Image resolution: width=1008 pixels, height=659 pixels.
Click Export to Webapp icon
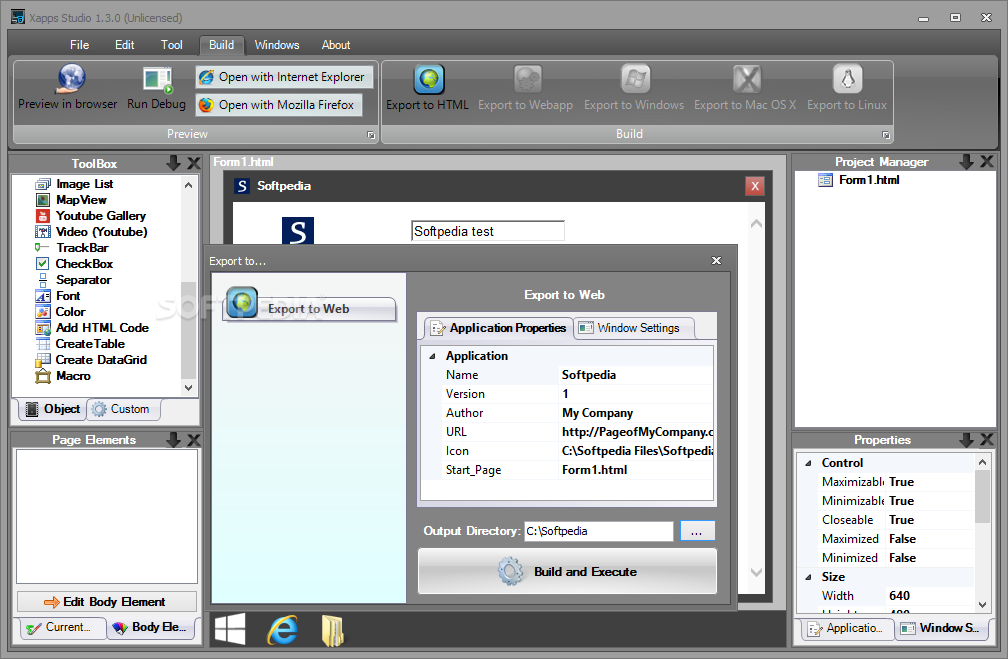[x=527, y=80]
